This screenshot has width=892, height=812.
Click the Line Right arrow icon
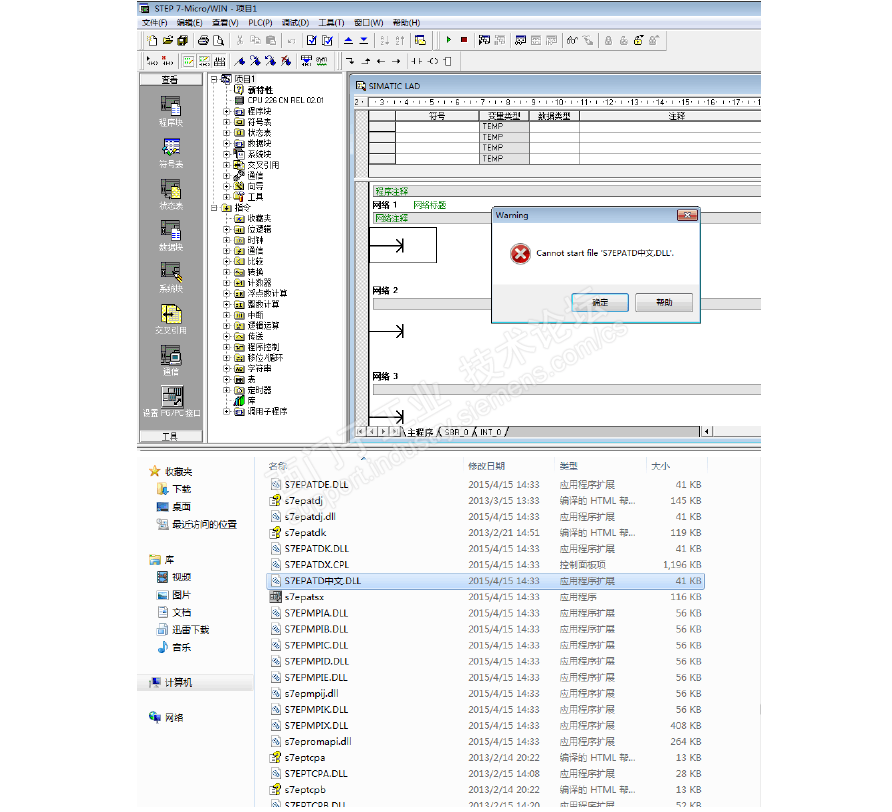(x=396, y=61)
